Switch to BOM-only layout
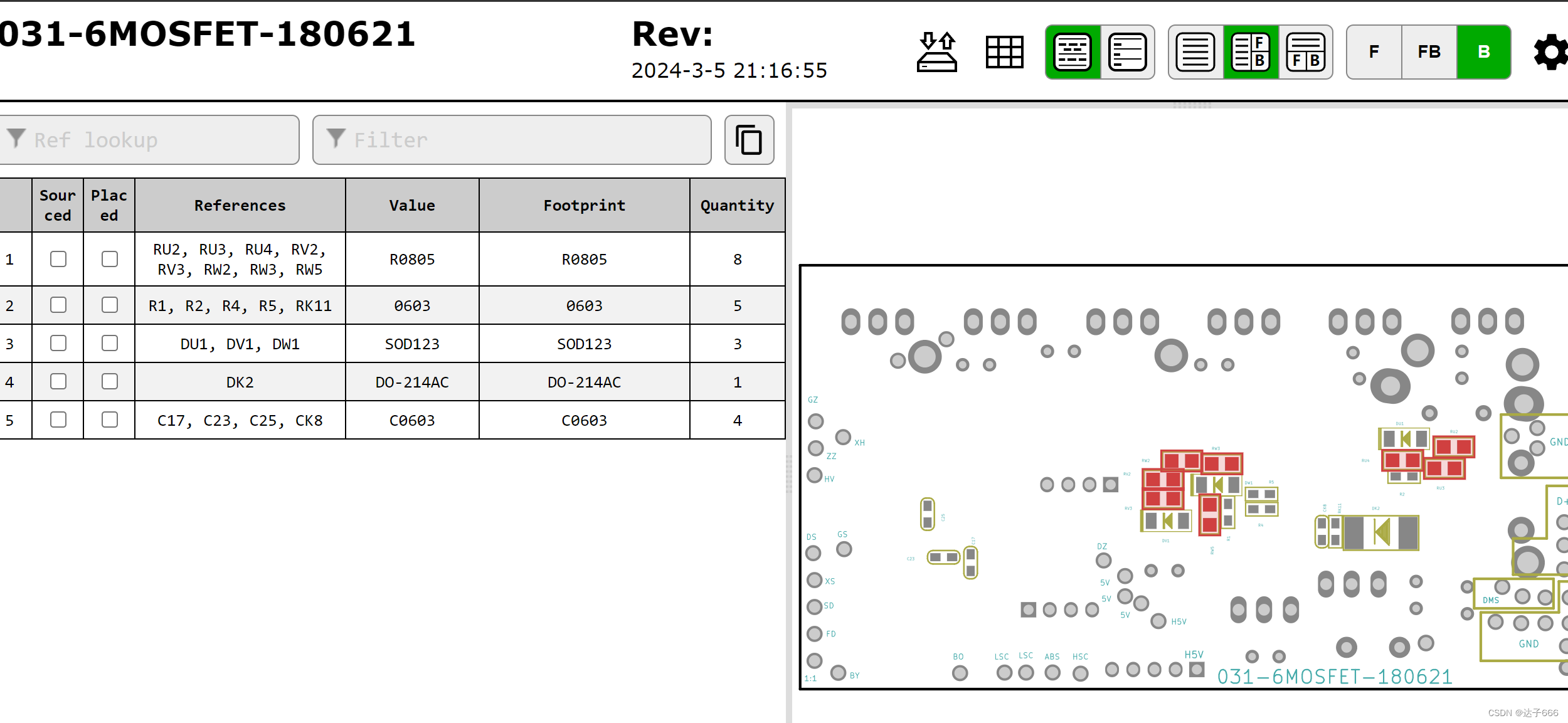This screenshot has width=1568, height=723. pos(1195,52)
